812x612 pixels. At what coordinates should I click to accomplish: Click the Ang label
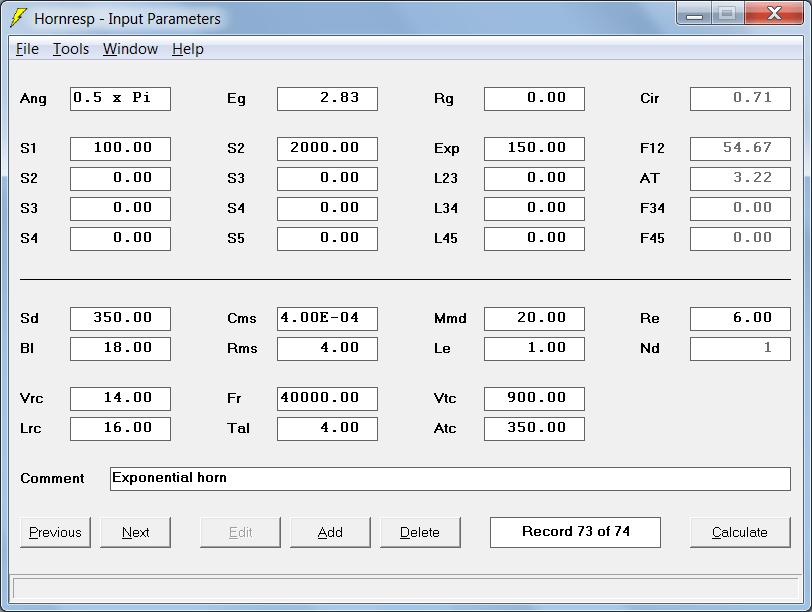[x=33, y=99]
